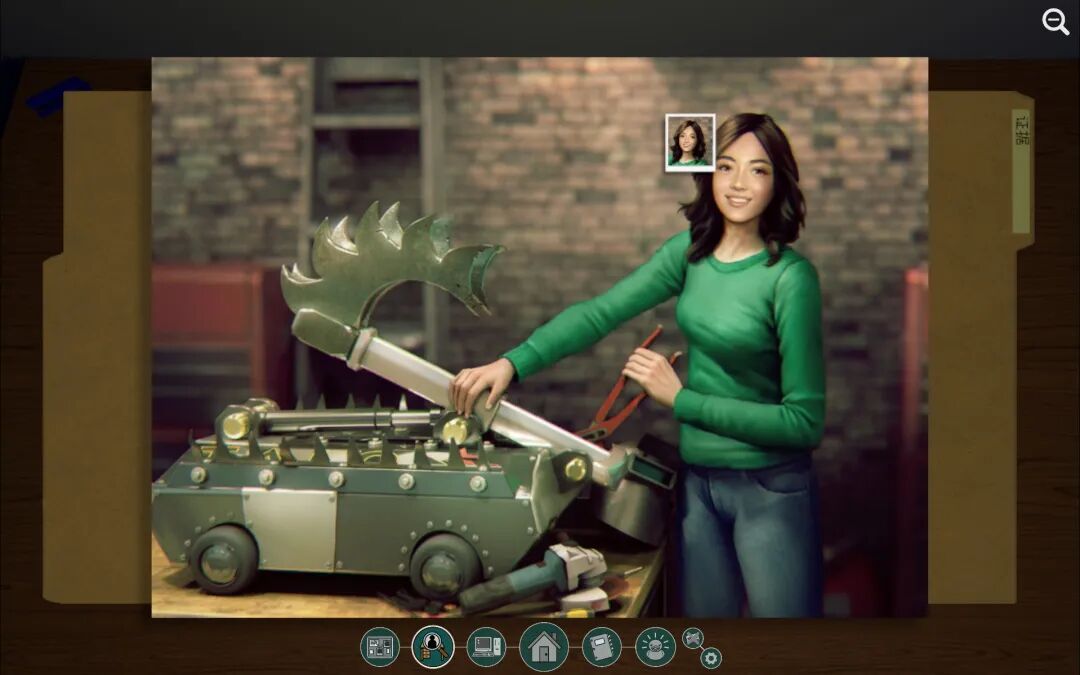
Task: Zoom out with the magnifier icon
Action: pyautogui.click(x=1055, y=21)
